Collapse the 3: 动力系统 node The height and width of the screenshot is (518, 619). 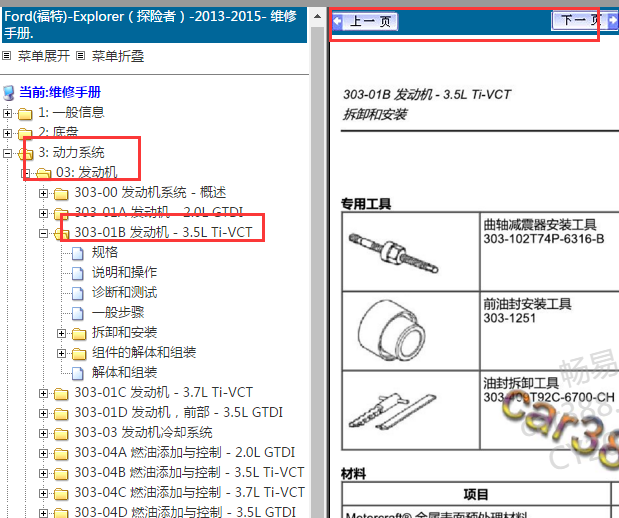click(x=7, y=153)
